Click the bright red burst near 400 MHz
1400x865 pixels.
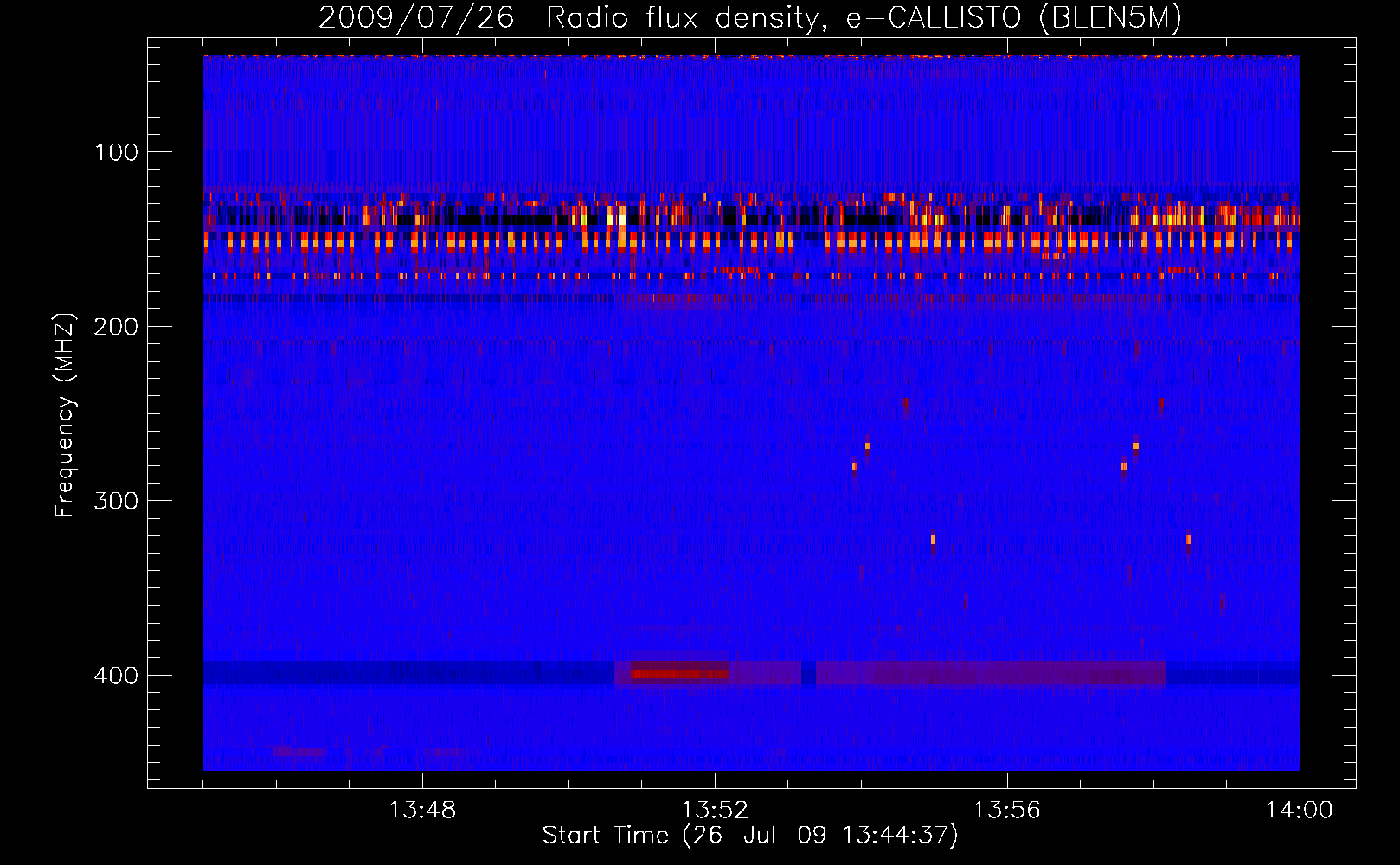pyautogui.click(x=679, y=674)
